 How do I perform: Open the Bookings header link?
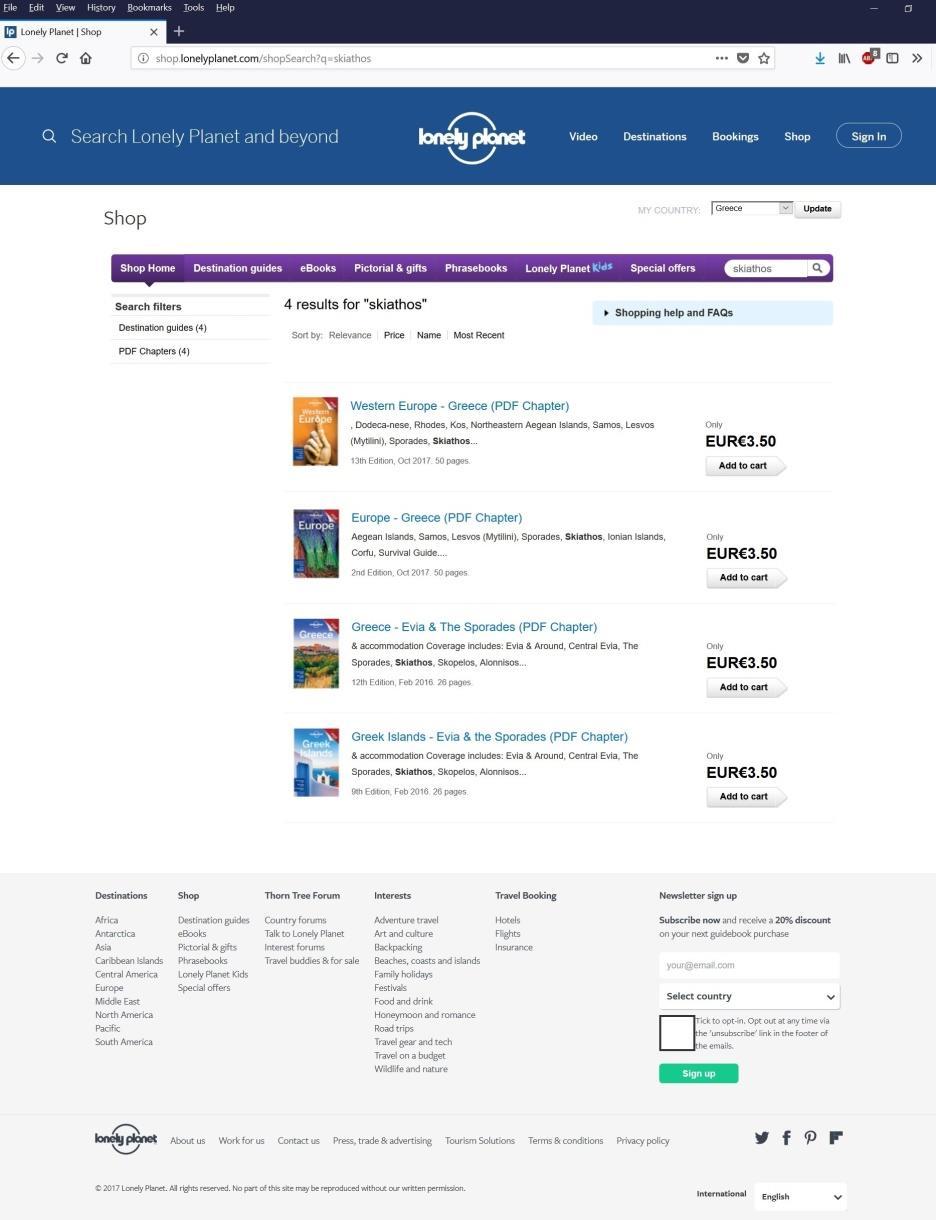tap(735, 137)
